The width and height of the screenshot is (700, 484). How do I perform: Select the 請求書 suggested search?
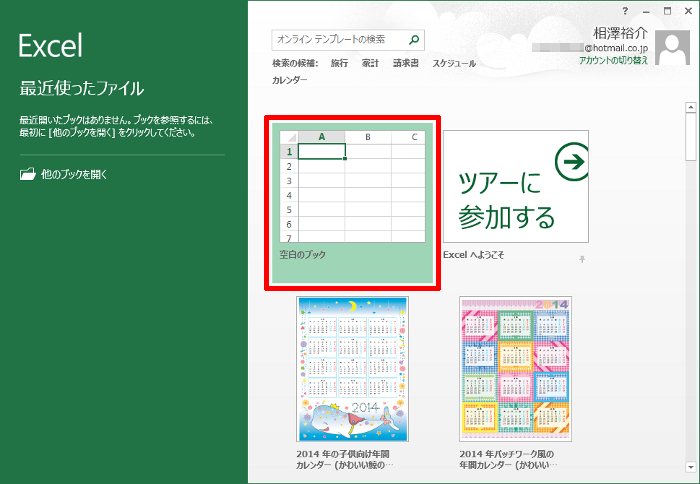coord(406,63)
